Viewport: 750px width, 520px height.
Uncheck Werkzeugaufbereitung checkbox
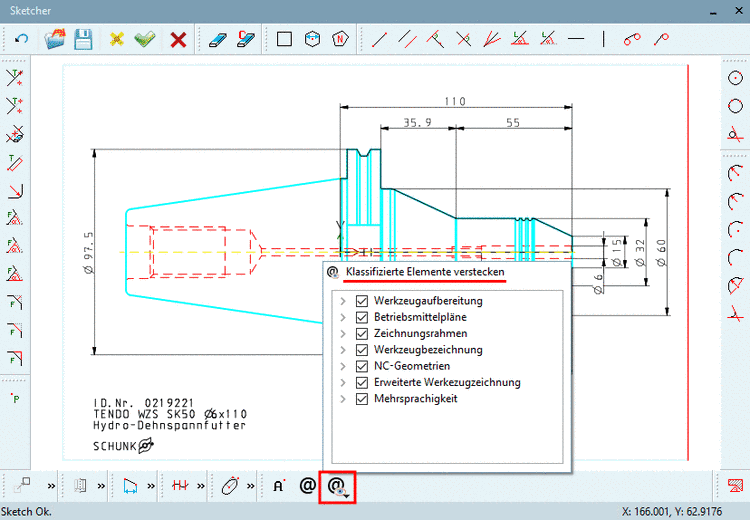pyautogui.click(x=362, y=301)
